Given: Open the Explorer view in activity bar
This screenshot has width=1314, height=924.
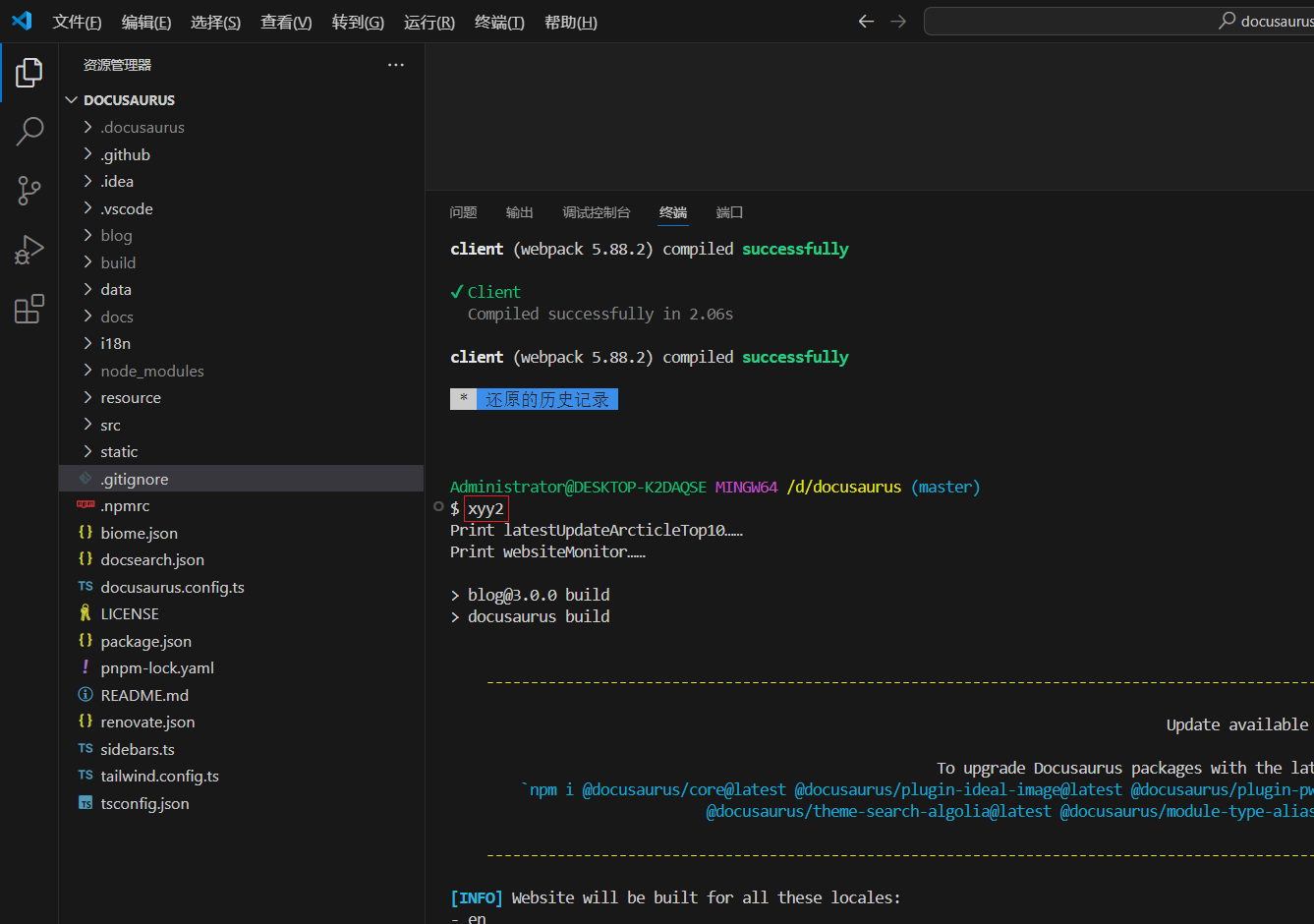Looking at the screenshot, I should click(29, 72).
